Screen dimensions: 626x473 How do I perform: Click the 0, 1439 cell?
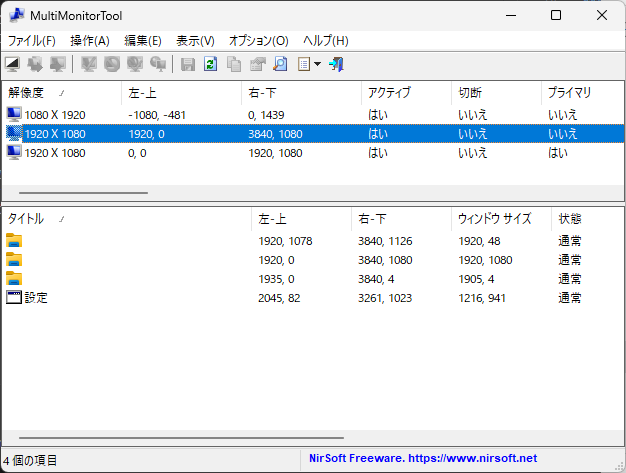[x=266, y=115]
